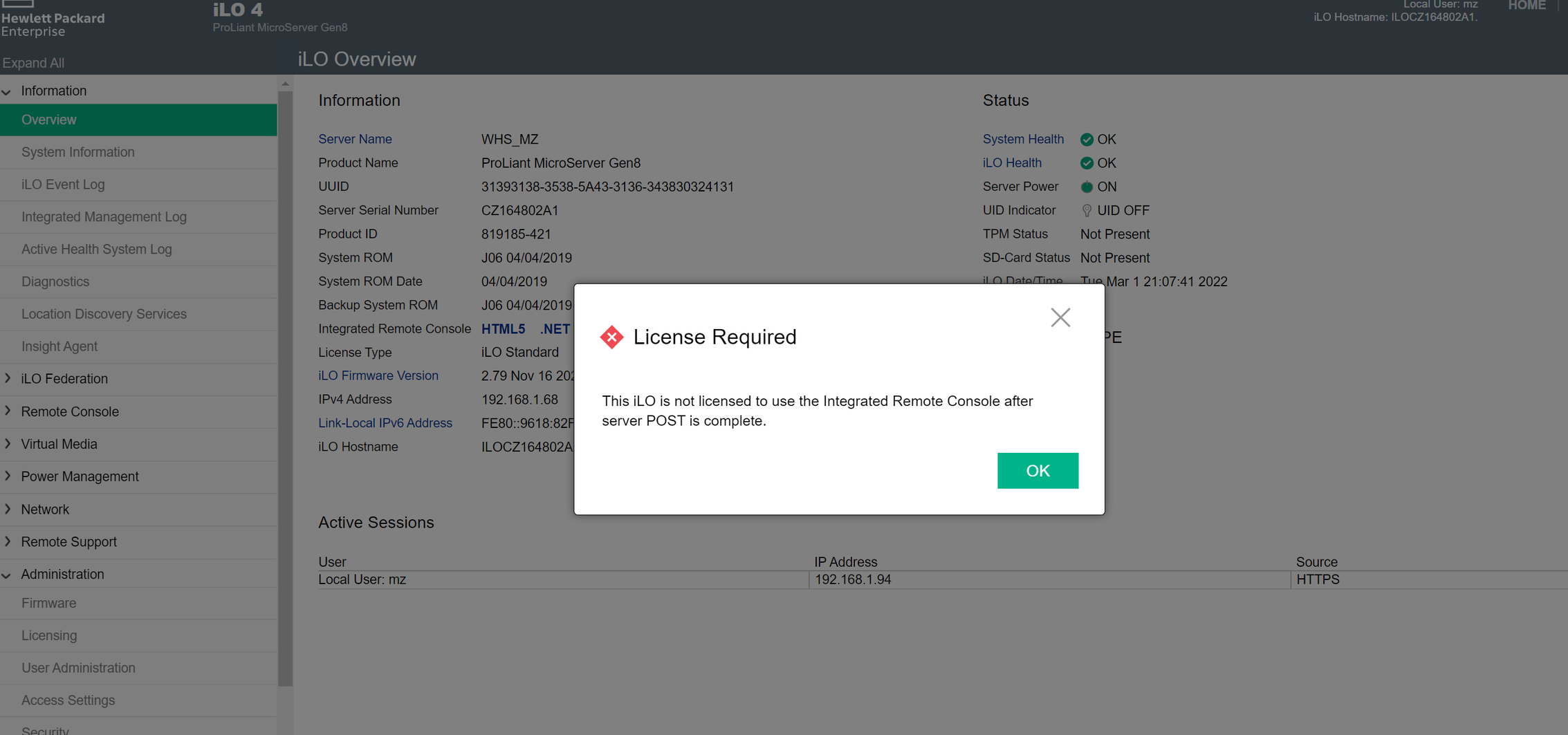The width and height of the screenshot is (1568, 735).
Task: Click the red error icon in dialog
Action: pos(611,337)
